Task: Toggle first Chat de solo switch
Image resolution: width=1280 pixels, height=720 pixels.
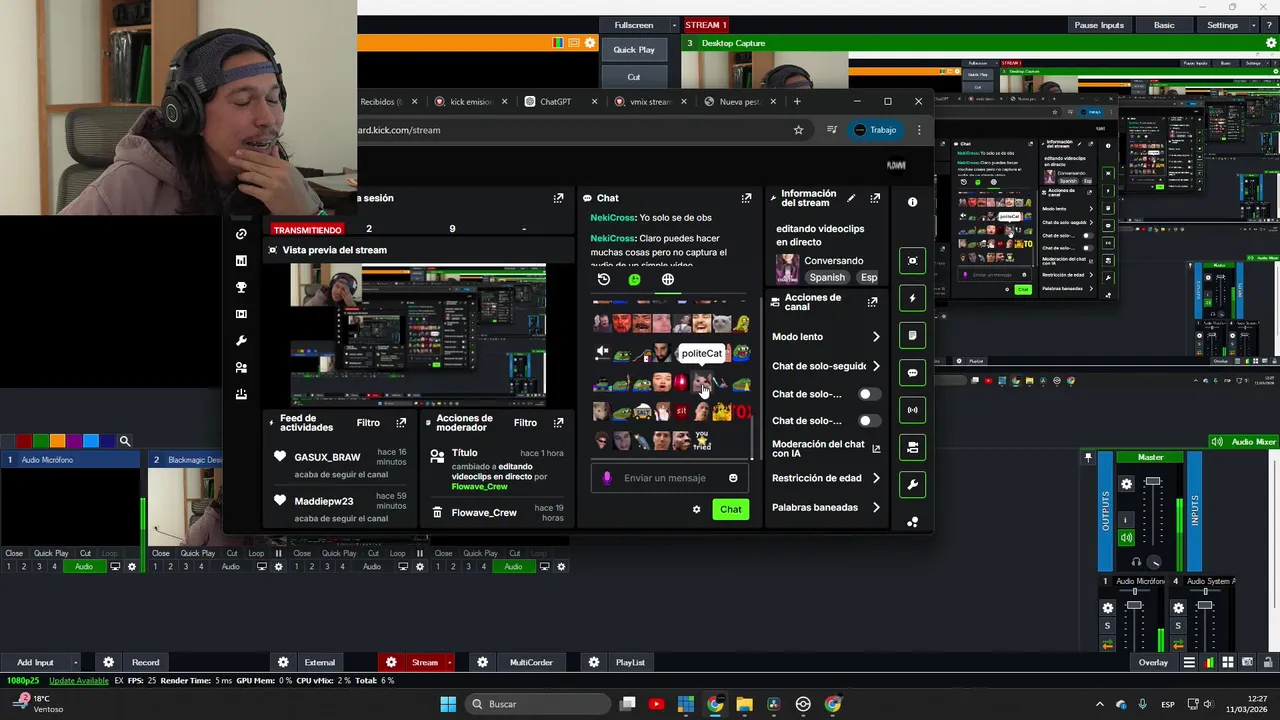Action: 870,394
